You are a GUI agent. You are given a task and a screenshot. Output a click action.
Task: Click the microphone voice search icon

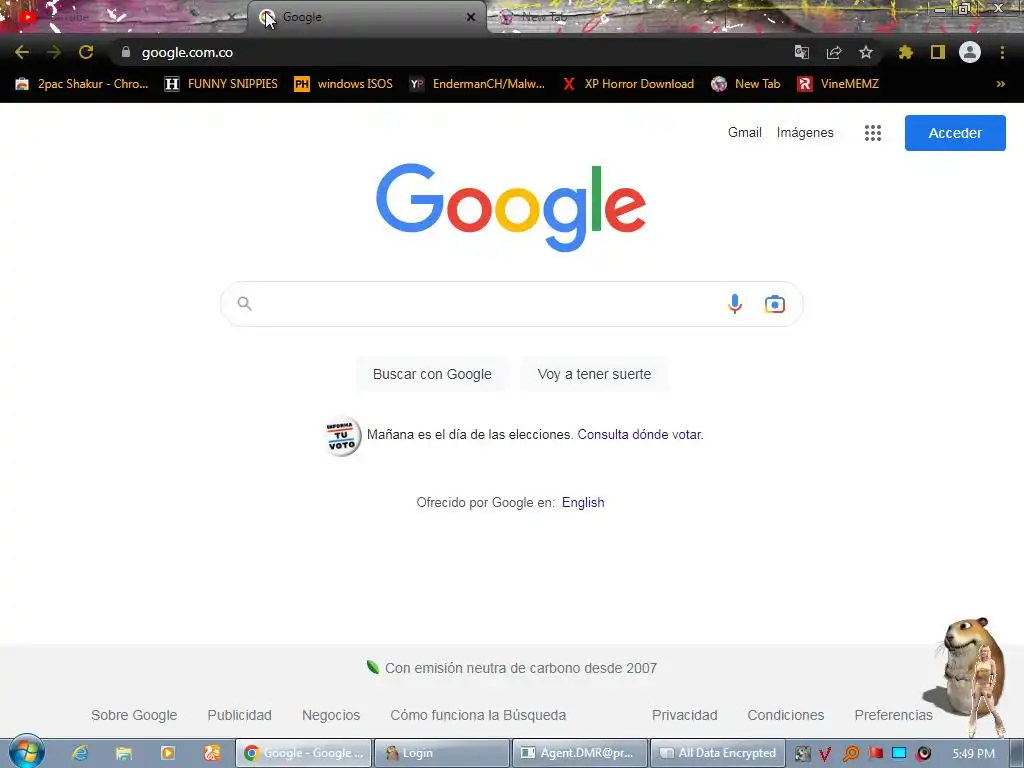[x=735, y=304]
